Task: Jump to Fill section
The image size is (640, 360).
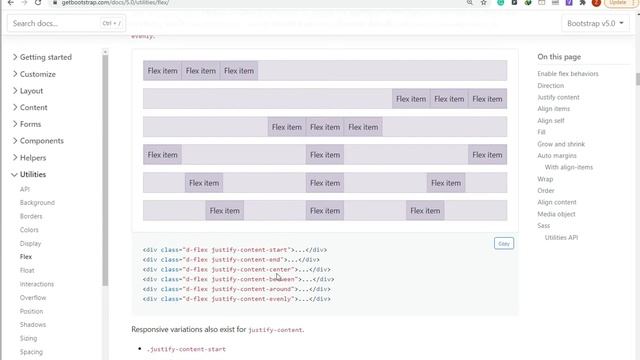Action: click(541, 132)
